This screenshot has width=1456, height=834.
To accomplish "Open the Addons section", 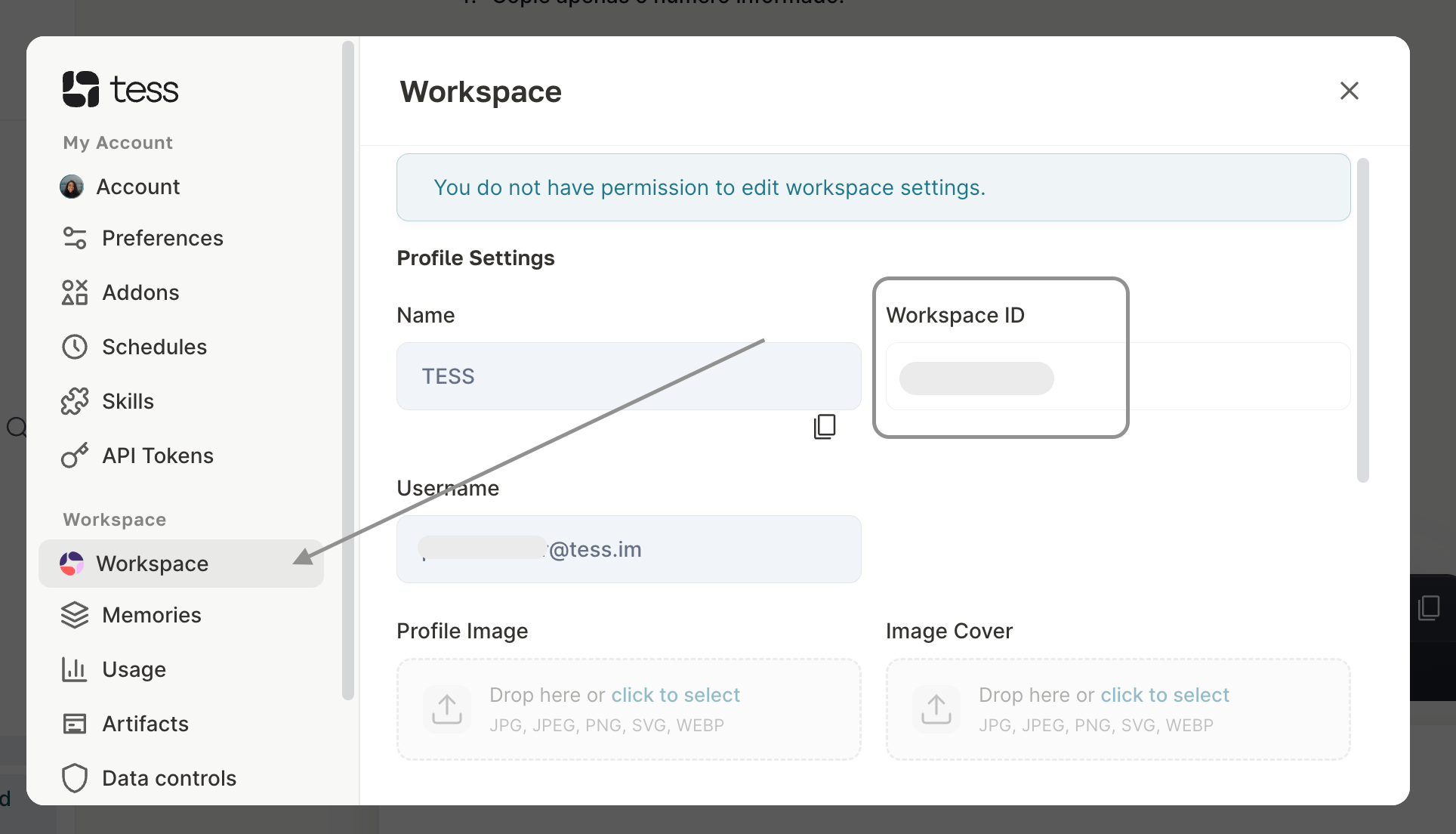I will (181, 292).
